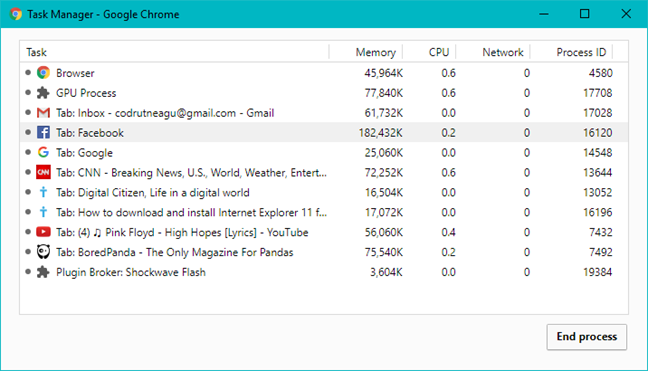The image size is (648, 371).
Task: Click the Facebook icon in the task list
Action: click(43, 133)
